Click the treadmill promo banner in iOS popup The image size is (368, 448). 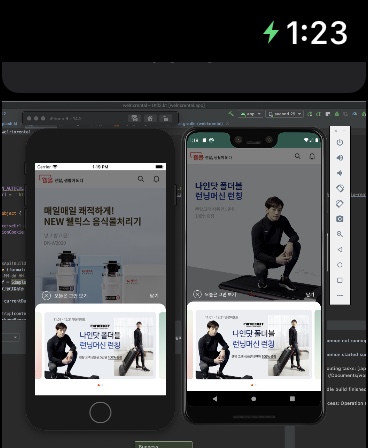click(x=100, y=345)
